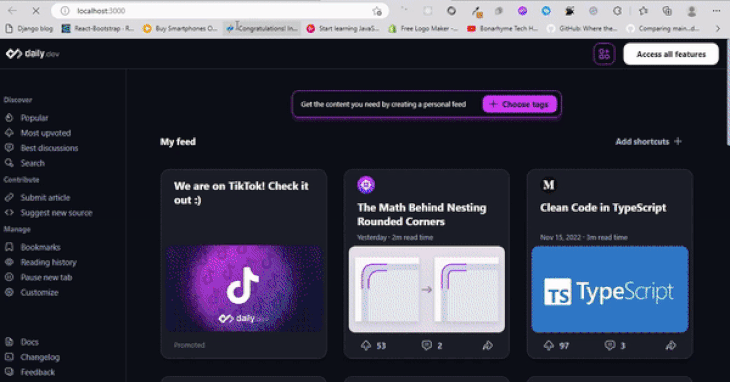This screenshot has height=382, width=730.
Task: Open the browser Favorites star icon
Action: 643,11
